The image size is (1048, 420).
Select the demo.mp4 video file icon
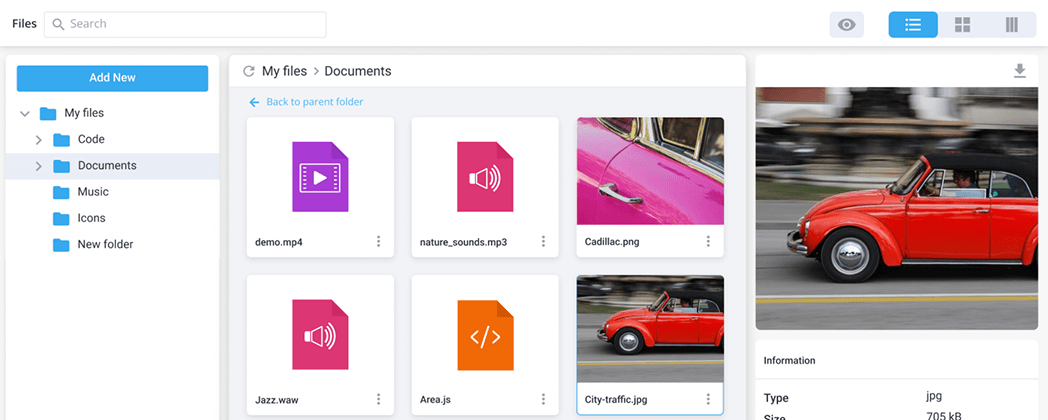pos(320,177)
